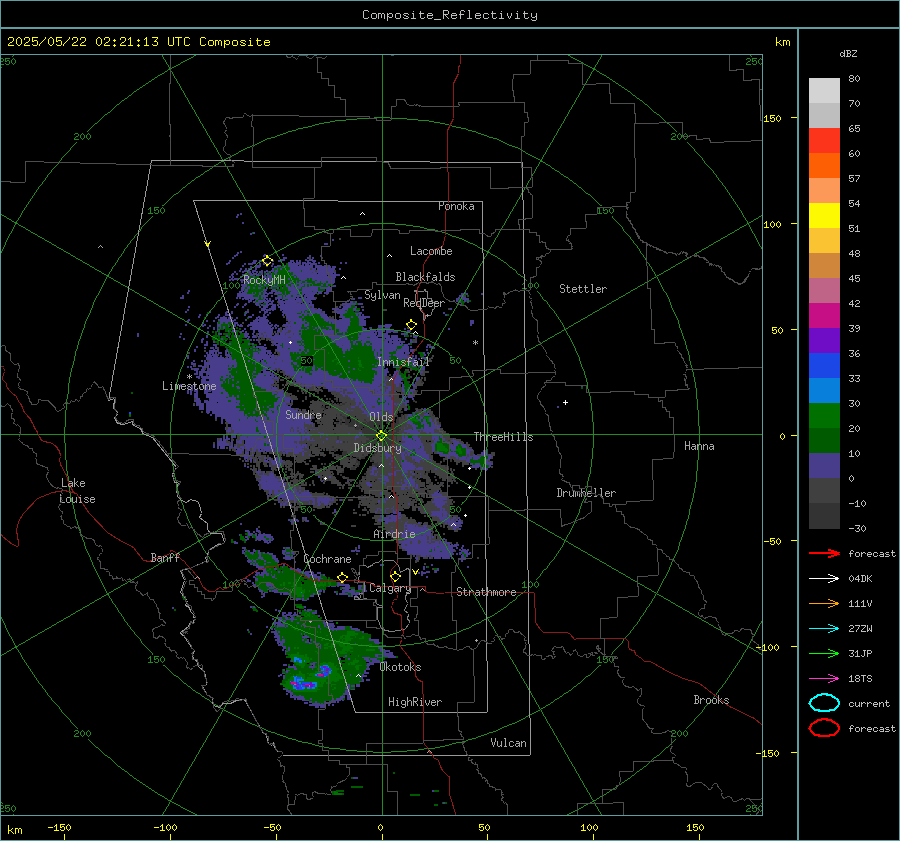Click the cyan 27ZW arrow in legend
This screenshot has width=900, height=841.
tap(824, 629)
